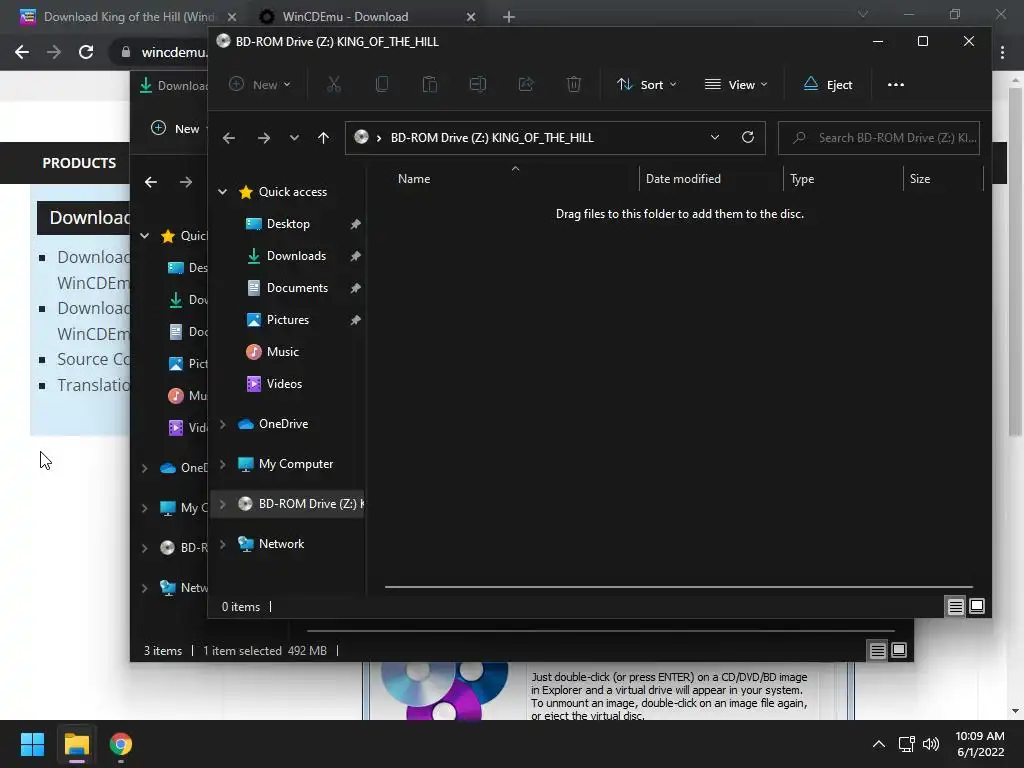Image resolution: width=1024 pixels, height=768 pixels.
Task: Open Music in front window sidebar
Action: (282, 352)
